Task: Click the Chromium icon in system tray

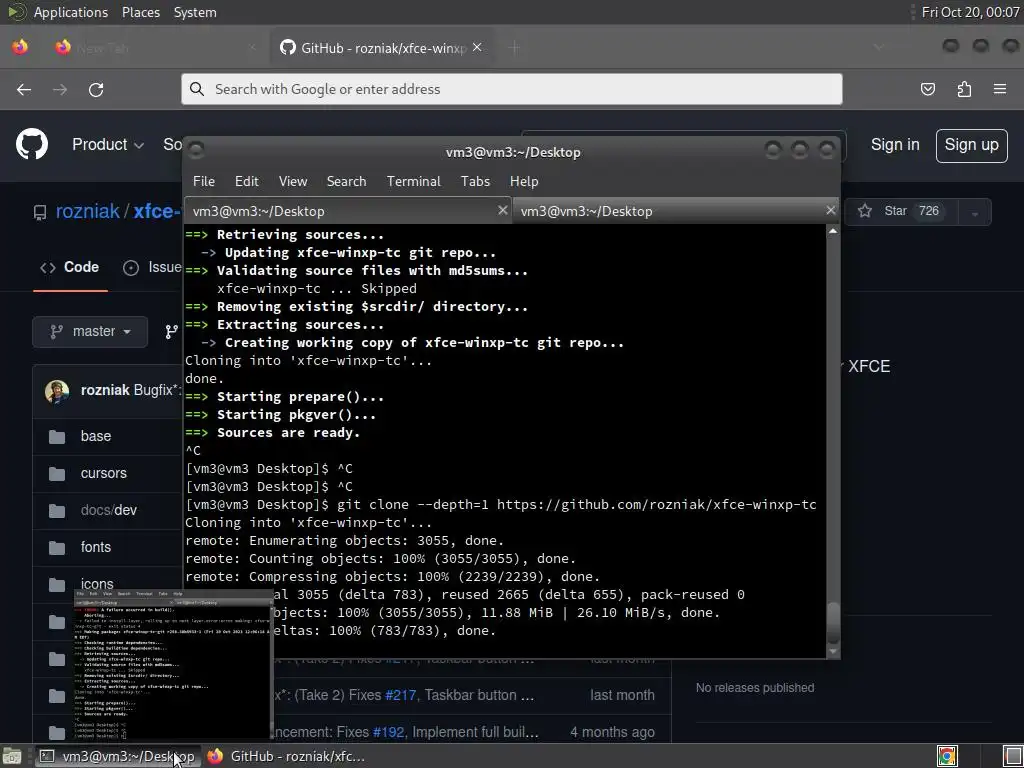Action: tap(947, 756)
